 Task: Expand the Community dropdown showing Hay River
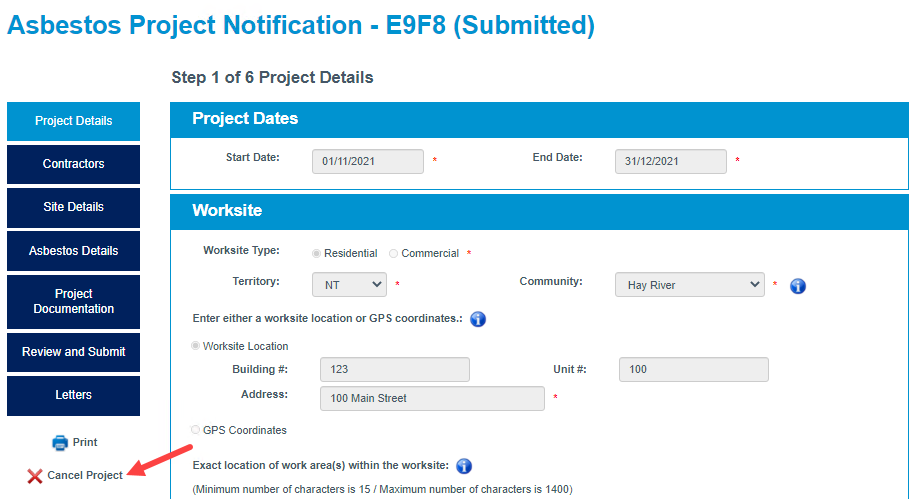pos(689,285)
